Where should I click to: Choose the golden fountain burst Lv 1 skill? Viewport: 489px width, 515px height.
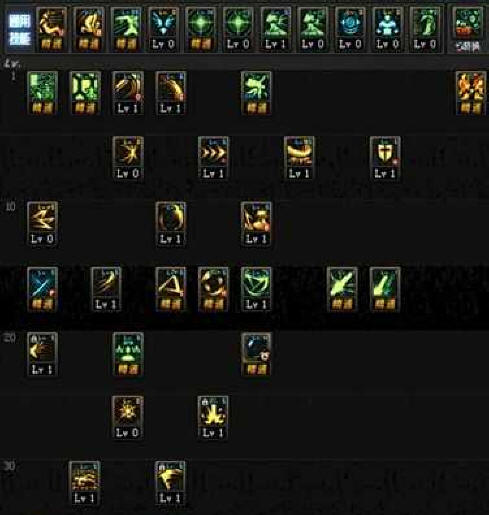(213, 418)
